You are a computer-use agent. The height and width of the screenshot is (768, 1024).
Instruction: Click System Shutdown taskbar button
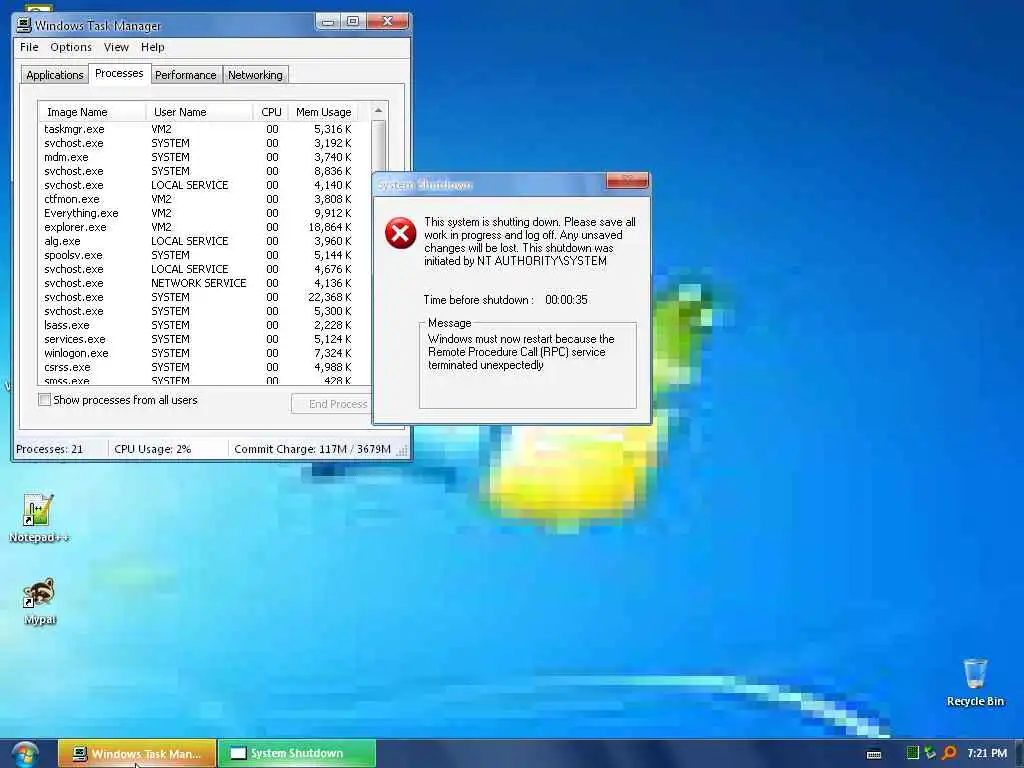(297, 754)
